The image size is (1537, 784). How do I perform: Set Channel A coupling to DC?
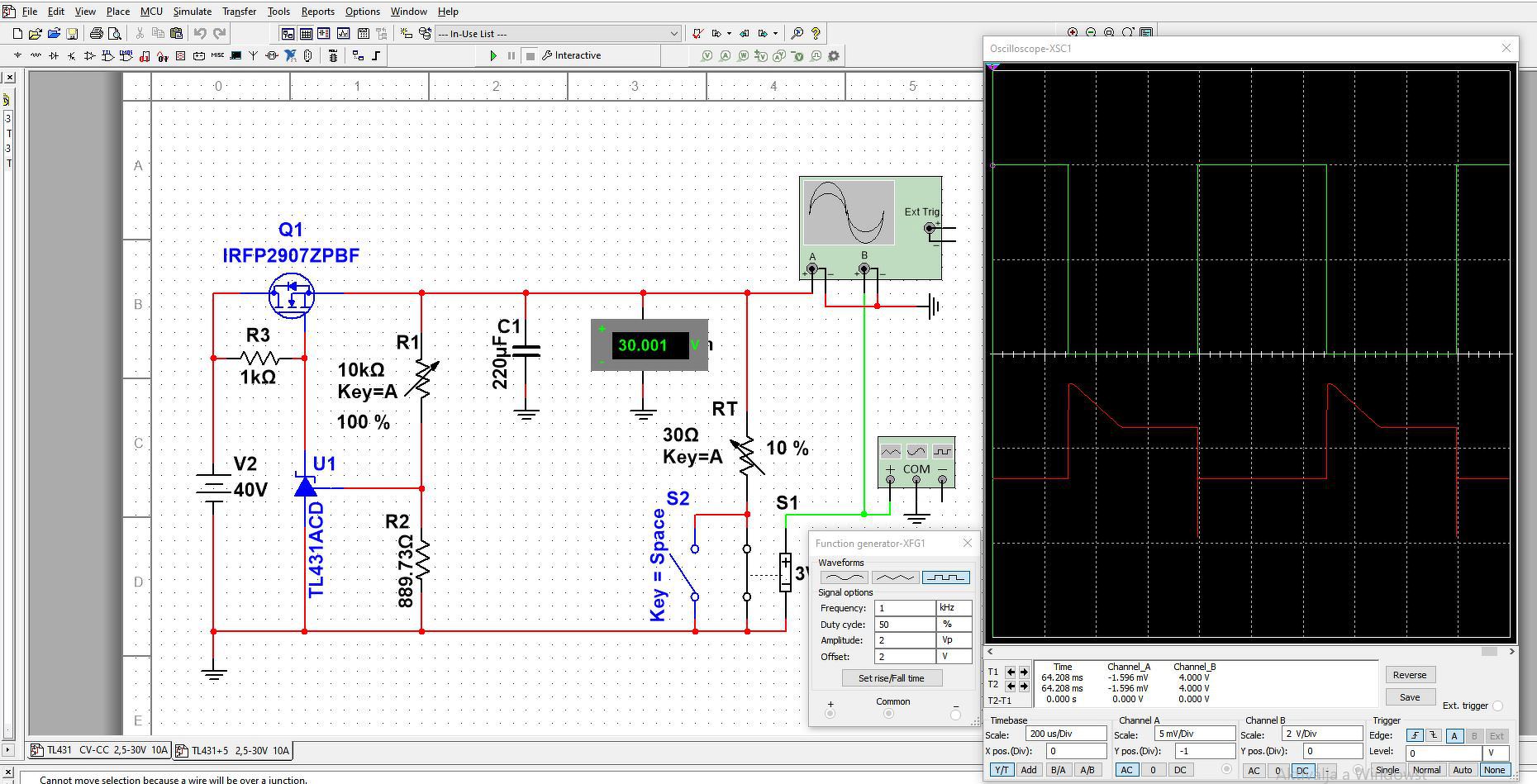(x=1180, y=770)
